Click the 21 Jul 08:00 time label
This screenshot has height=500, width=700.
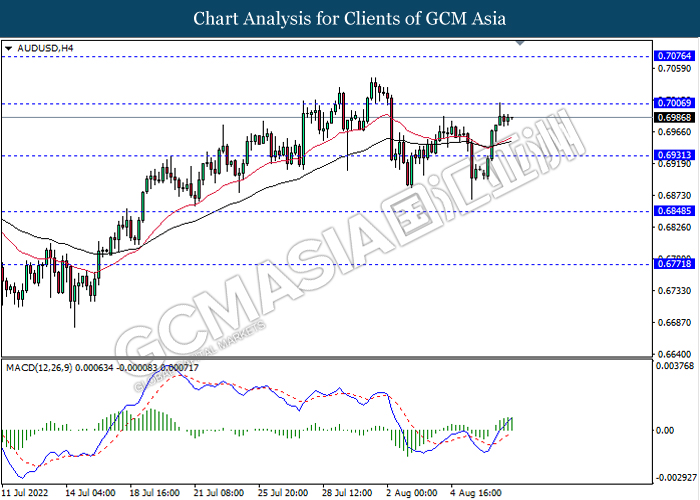tap(219, 493)
